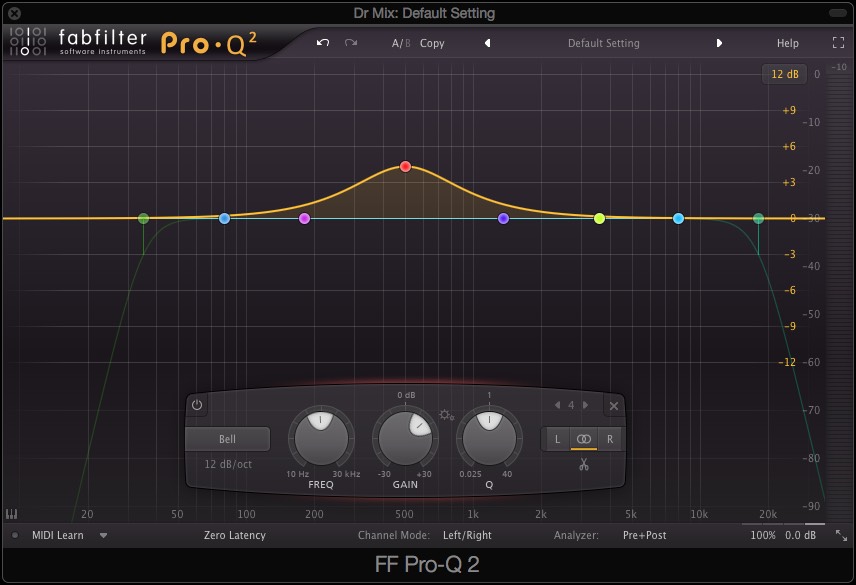856x585 pixels.
Task: Select the blue band dot near 80 Hz
Action: click(x=224, y=218)
